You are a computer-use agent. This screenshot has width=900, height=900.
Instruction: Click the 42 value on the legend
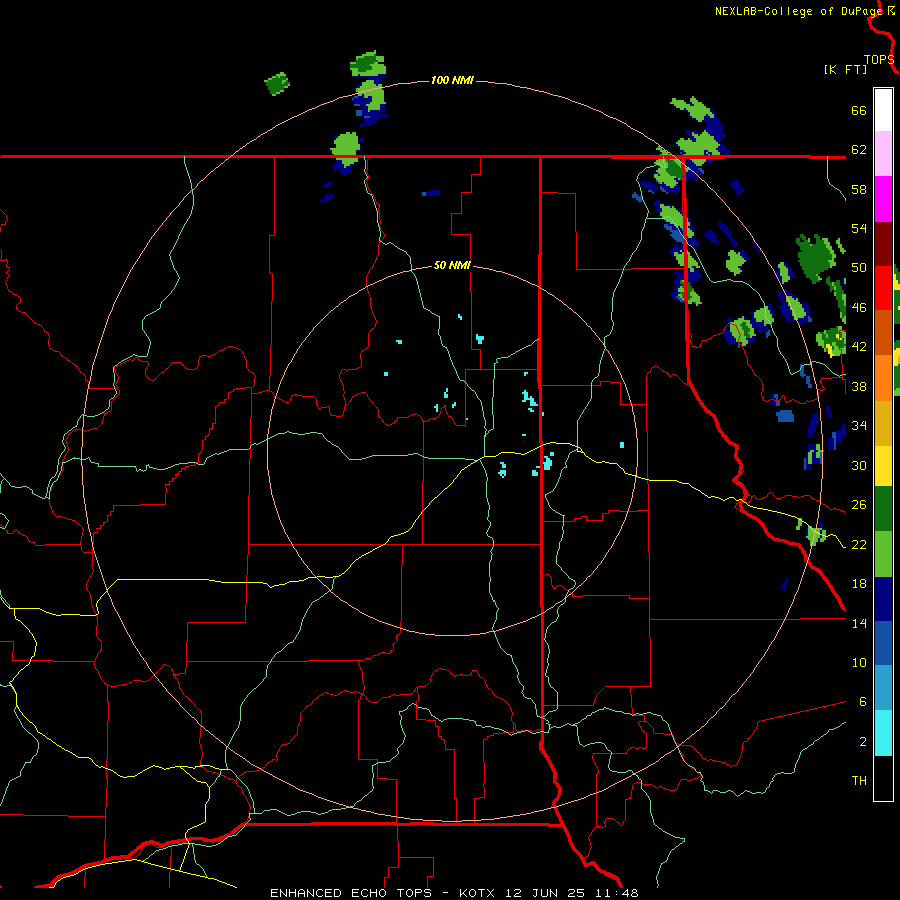pos(859,347)
